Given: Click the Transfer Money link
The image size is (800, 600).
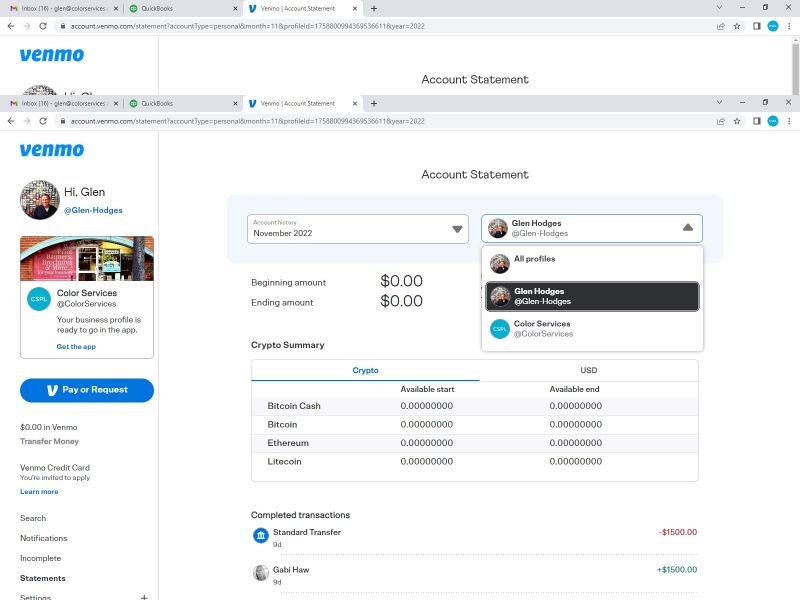Looking at the screenshot, I should (49, 441).
